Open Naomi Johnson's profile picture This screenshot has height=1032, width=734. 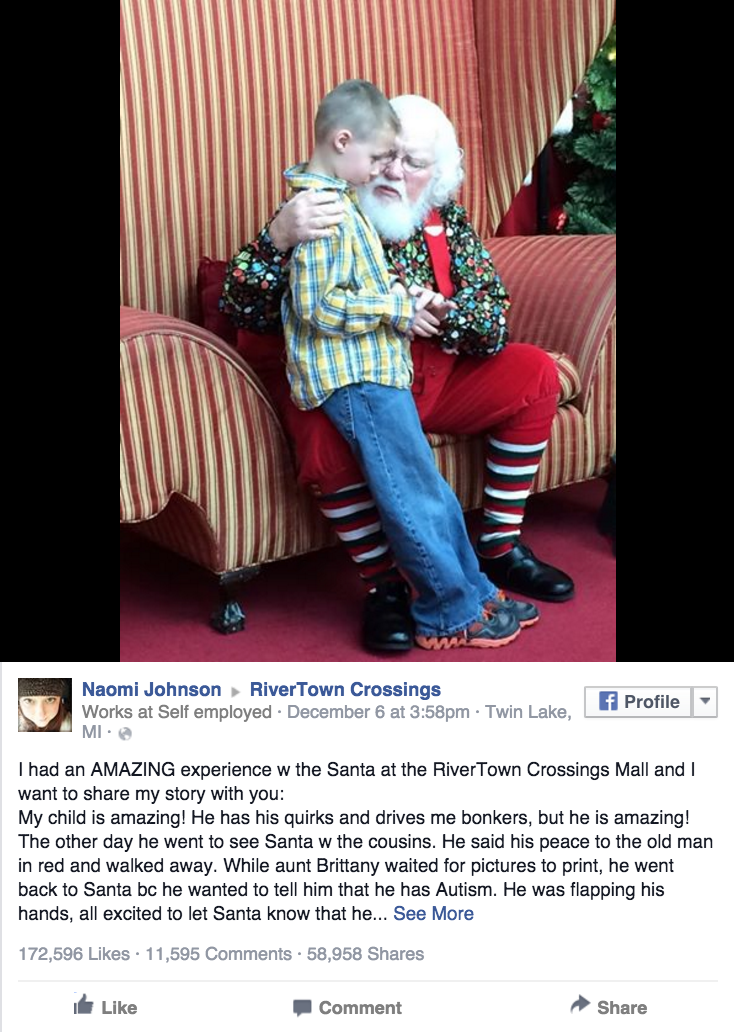tap(45, 705)
